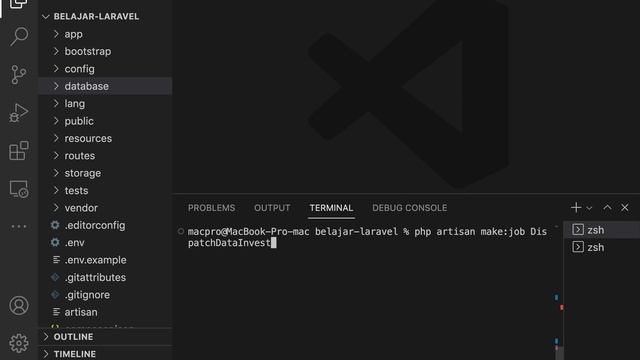Screen dimensions: 640x360
Task: Create a new terminal with plus icon
Action: tap(576, 207)
